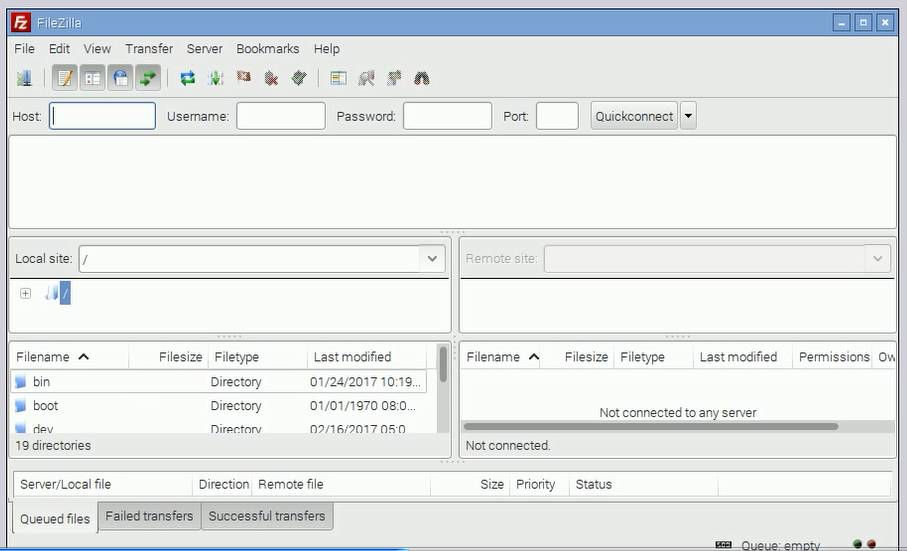Sort local list by Filesize header

168,357
